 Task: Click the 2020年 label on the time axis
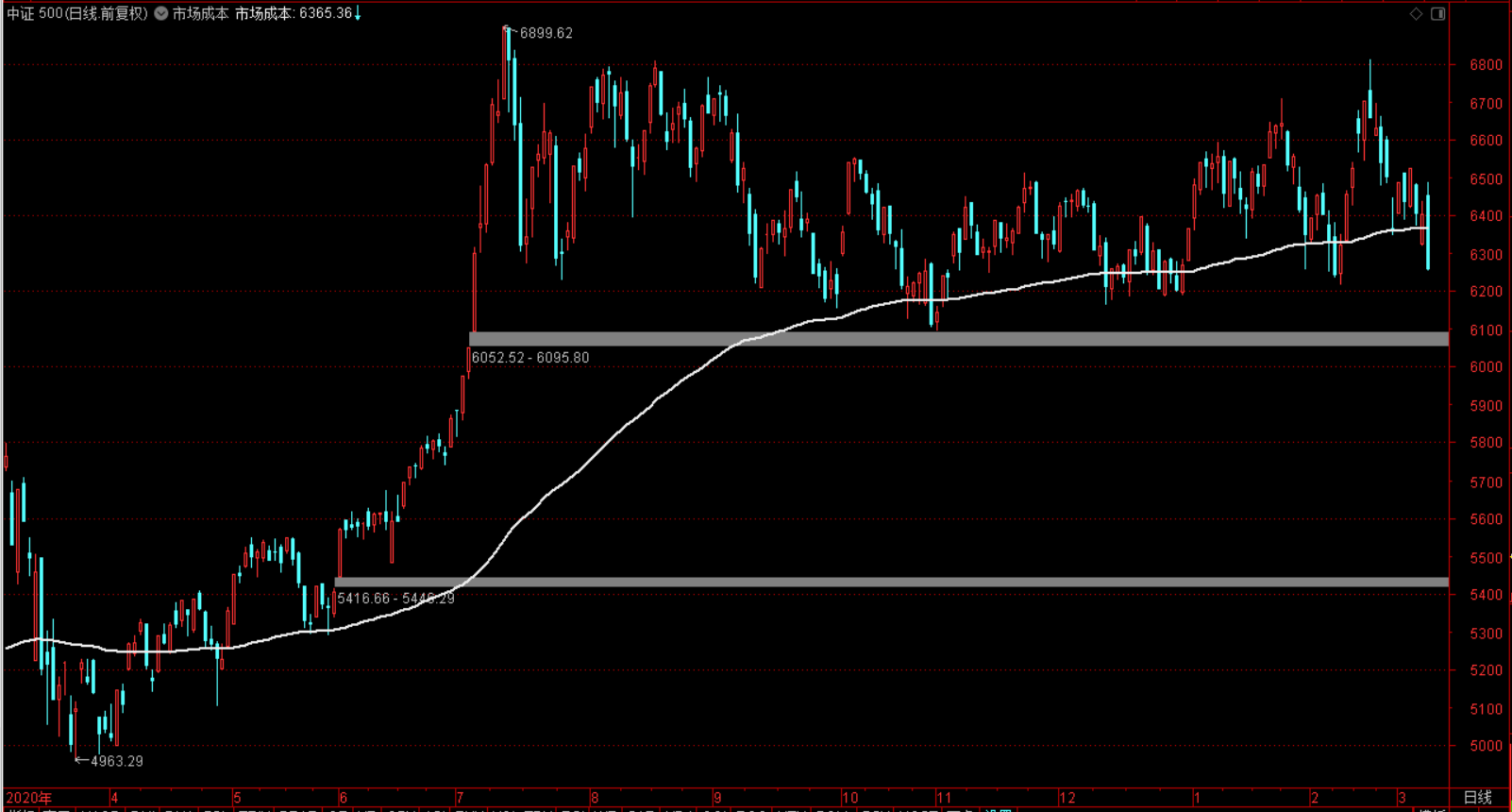pos(29,798)
